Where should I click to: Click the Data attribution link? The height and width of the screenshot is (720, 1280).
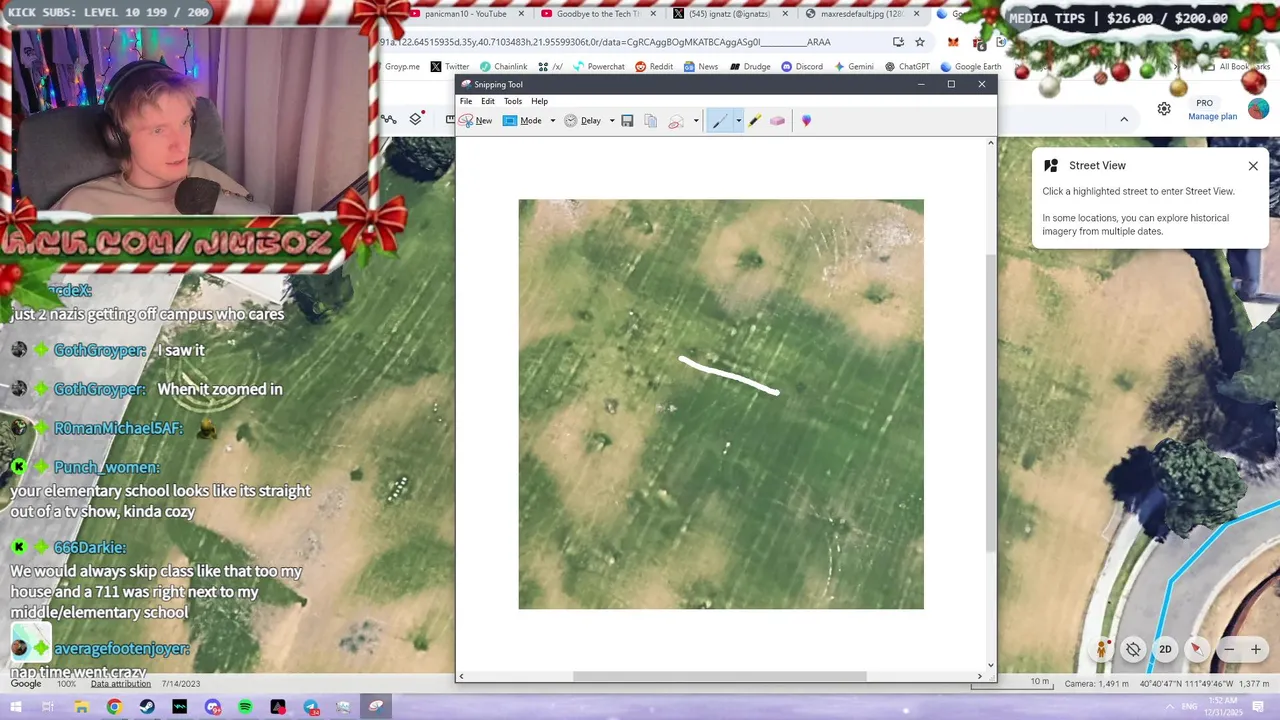point(120,684)
